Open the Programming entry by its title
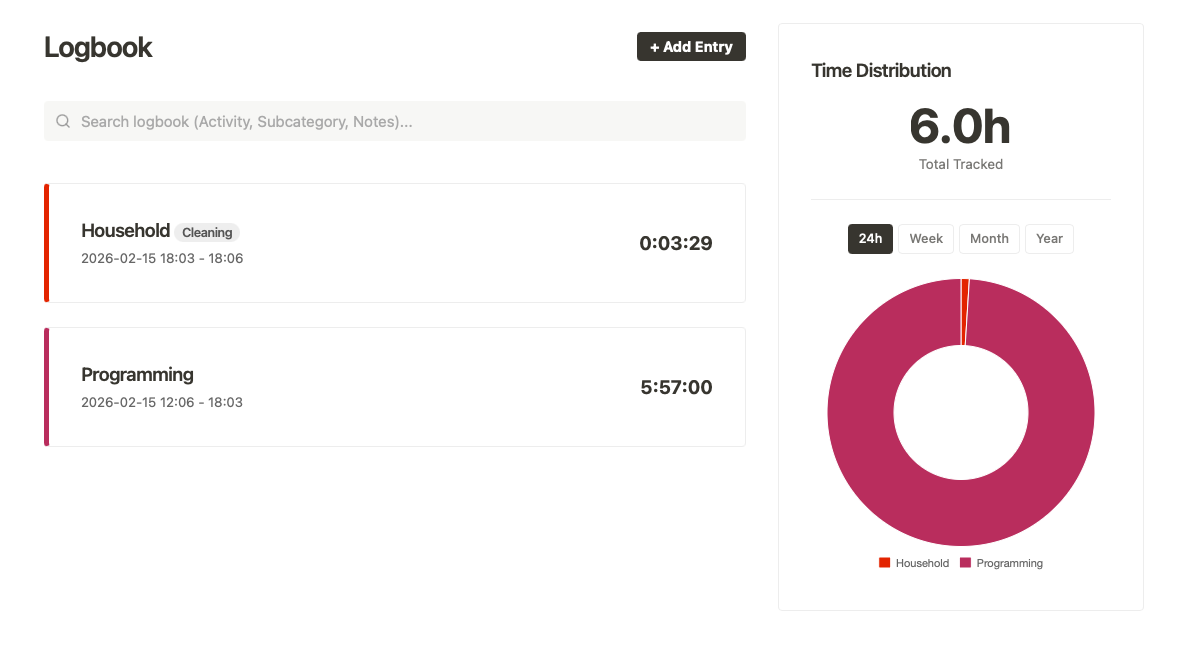Viewport: 1191px width, 647px height. 137,375
